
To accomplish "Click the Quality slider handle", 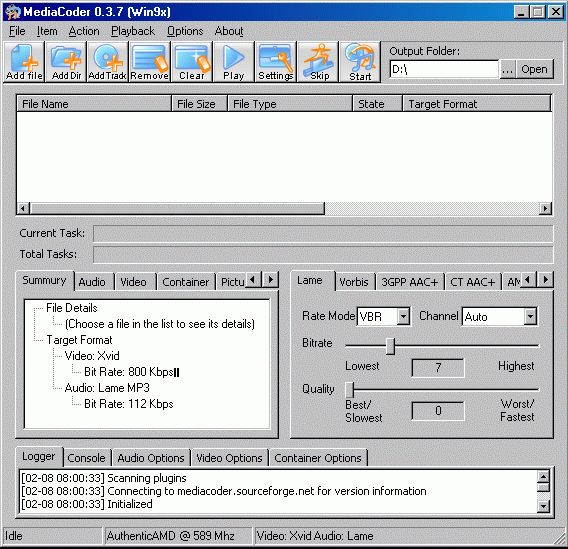I will pyautogui.click(x=349, y=390).
